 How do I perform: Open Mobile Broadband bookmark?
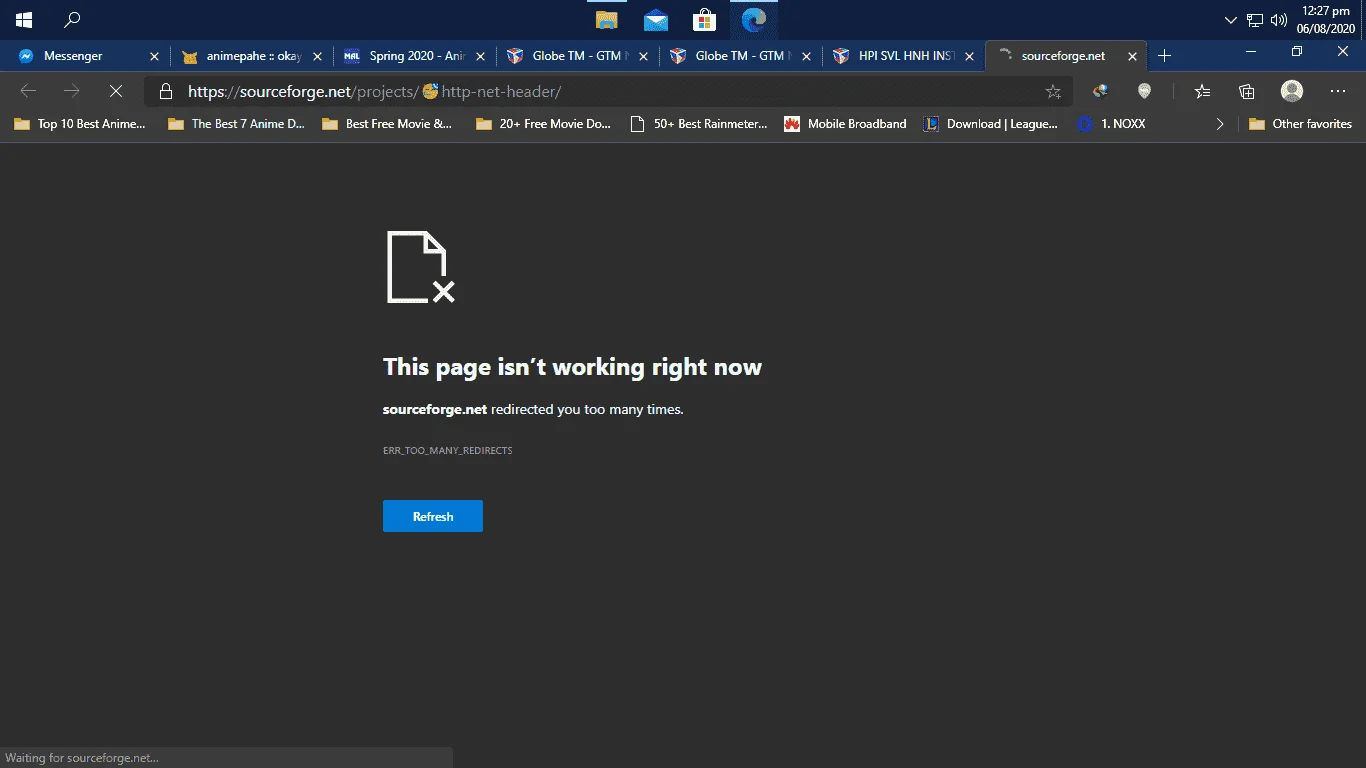tap(845, 124)
